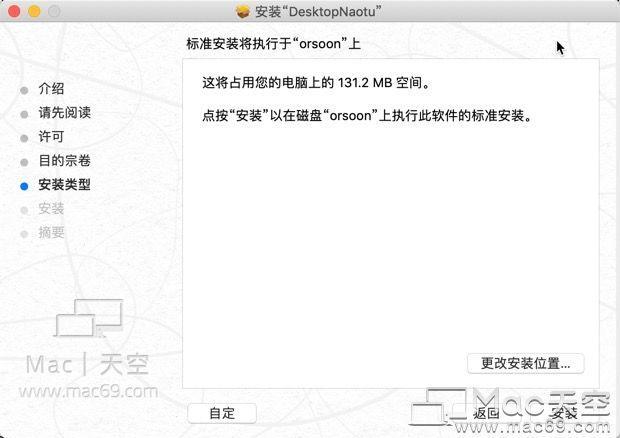Viewport: 620px width, 438px height.
Task: Select the 许可 step in sidebar
Action: (x=51, y=137)
